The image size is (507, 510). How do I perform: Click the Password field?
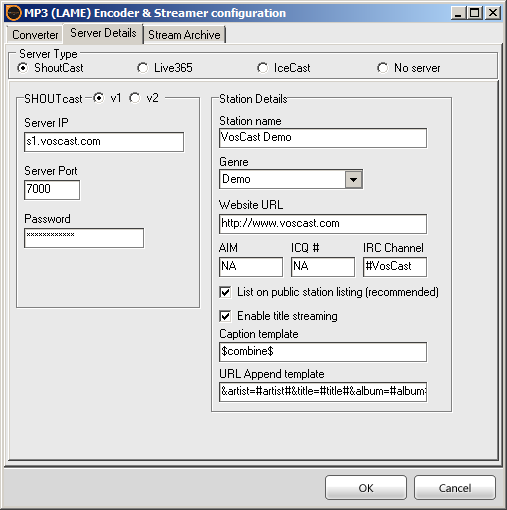tap(84, 238)
